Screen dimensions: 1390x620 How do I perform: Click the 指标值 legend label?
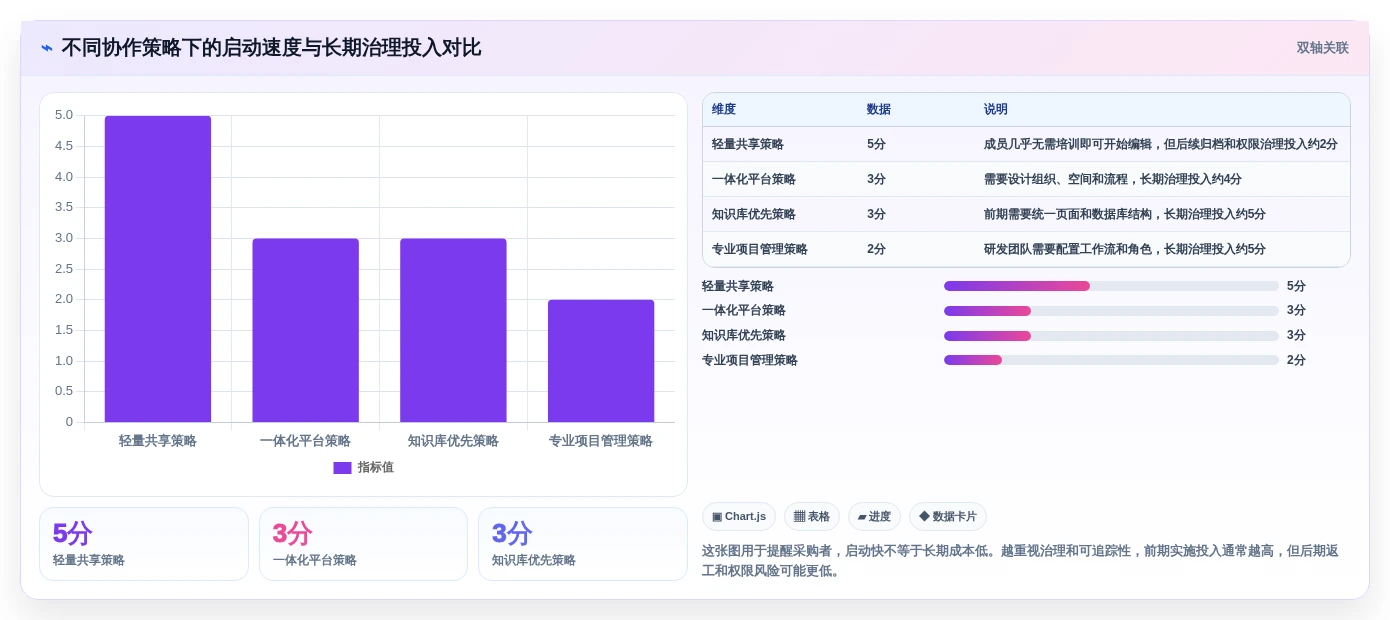tap(376, 468)
